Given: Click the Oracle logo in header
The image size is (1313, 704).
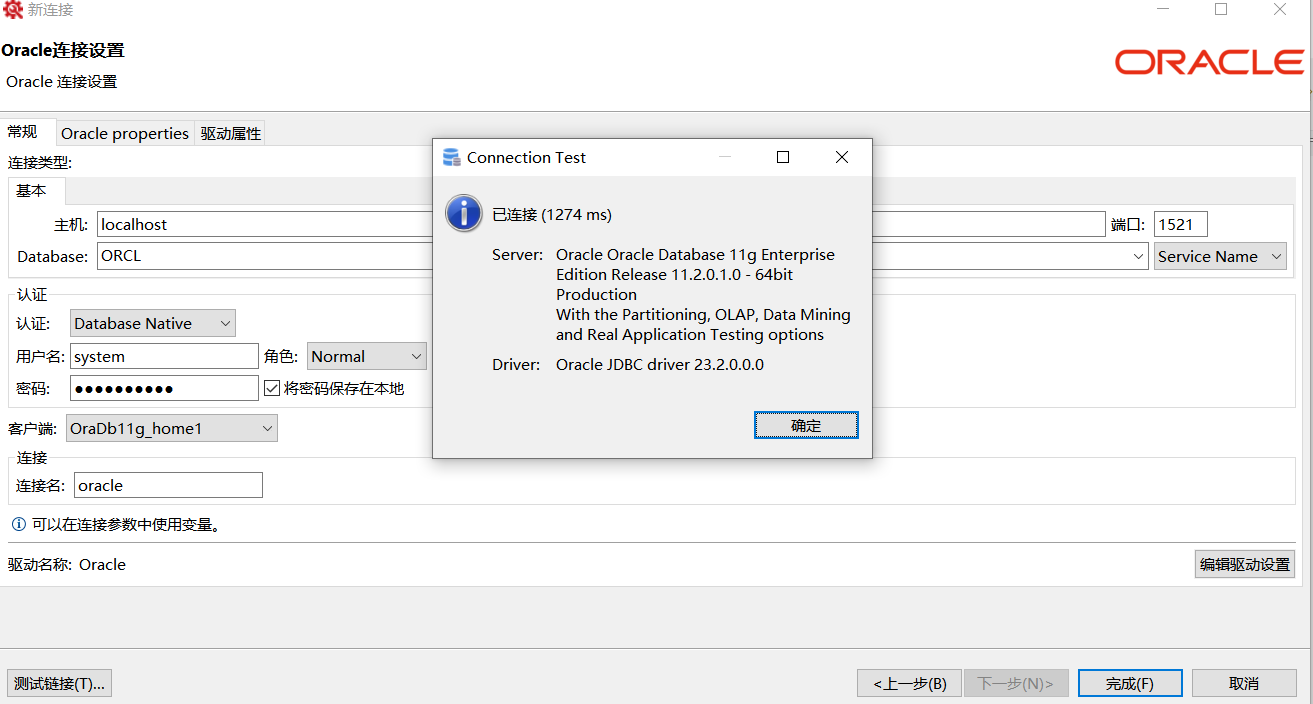Looking at the screenshot, I should tap(1209, 62).
